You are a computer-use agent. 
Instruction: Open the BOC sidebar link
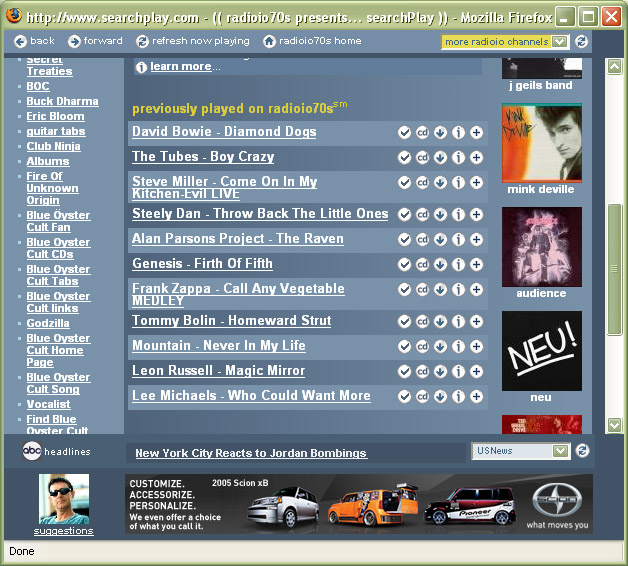click(38, 86)
